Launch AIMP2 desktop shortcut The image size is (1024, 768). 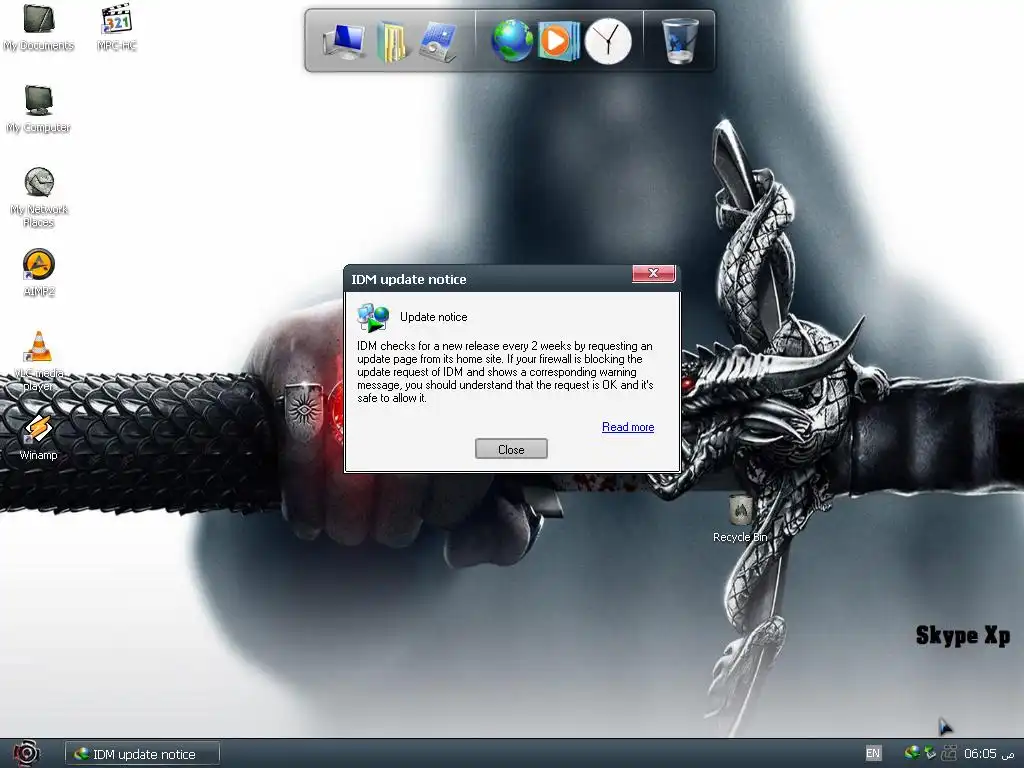coord(39,273)
